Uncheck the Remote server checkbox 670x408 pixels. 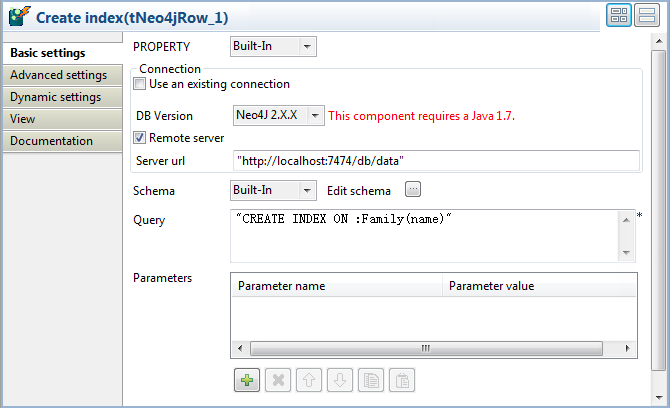[140, 138]
